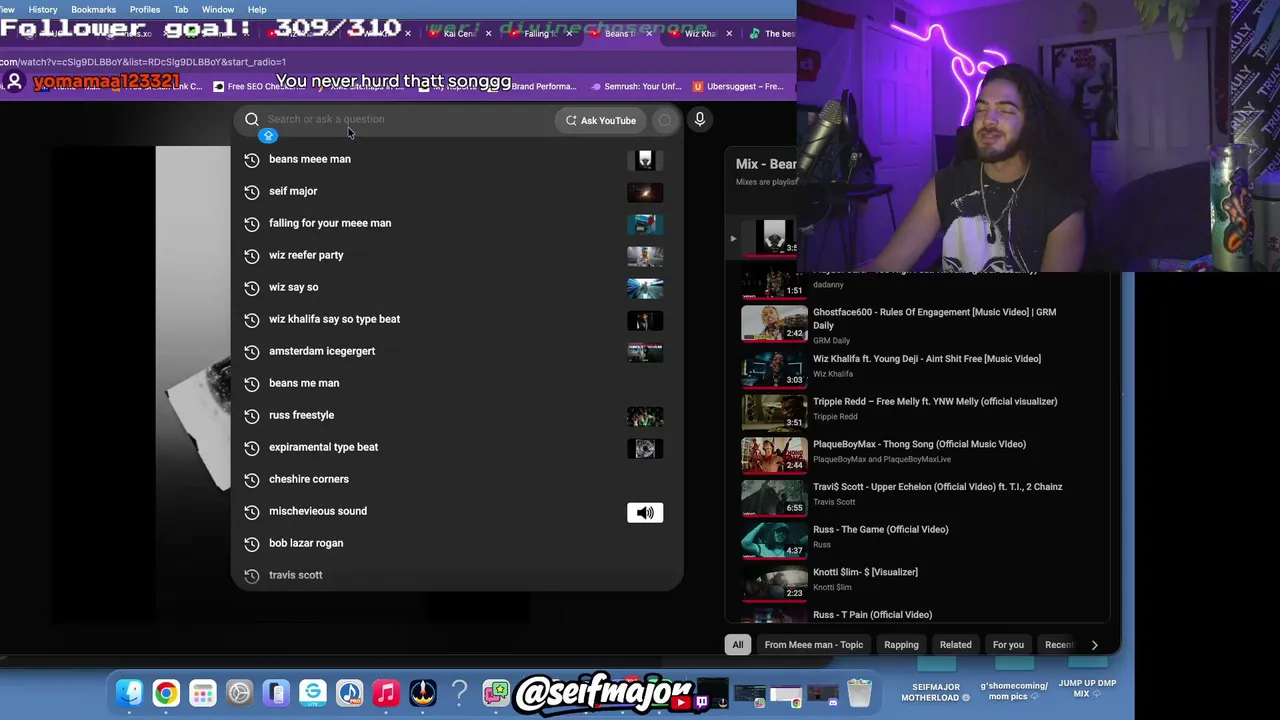Viewport: 1280px width, 720px height.
Task: Open PlaqueBoyMax - Thong Song video
Action: 919,444
